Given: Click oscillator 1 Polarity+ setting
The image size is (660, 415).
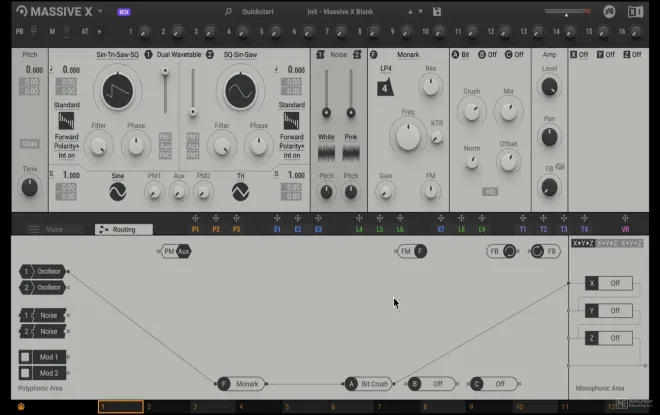Looking at the screenshot, I should 67,146.
